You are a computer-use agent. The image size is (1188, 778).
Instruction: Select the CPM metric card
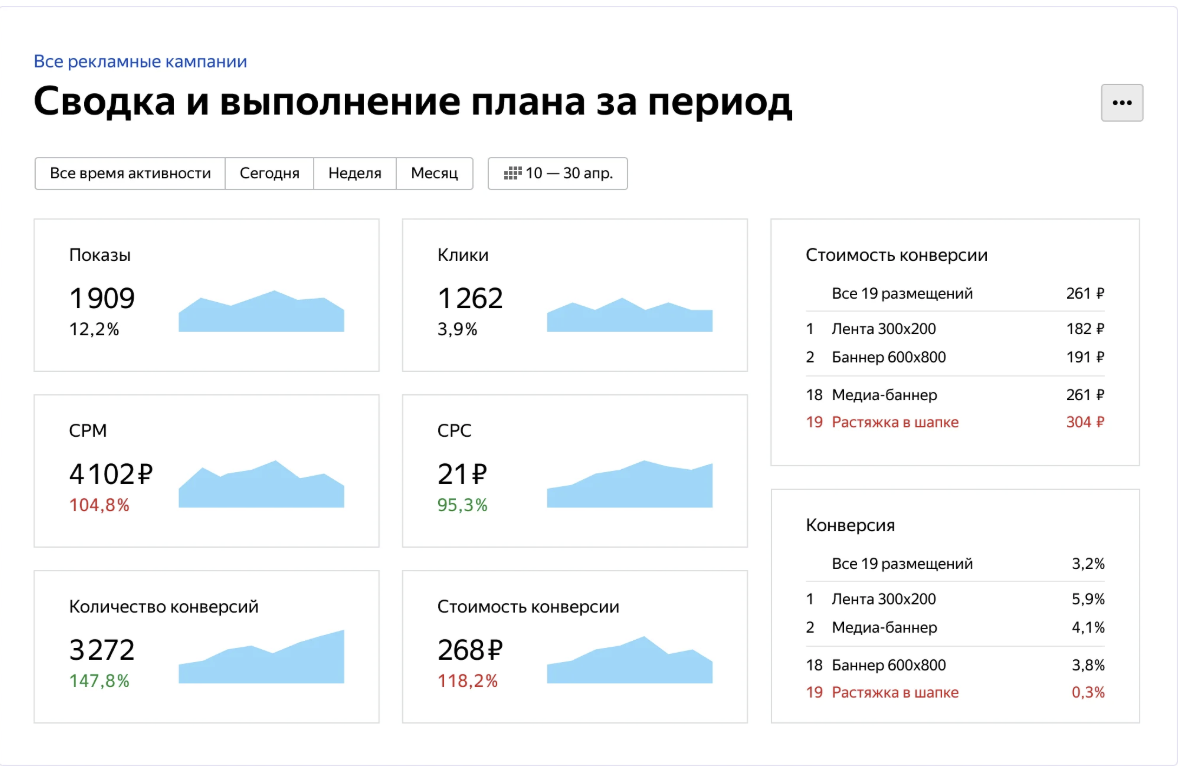point(206,470)
